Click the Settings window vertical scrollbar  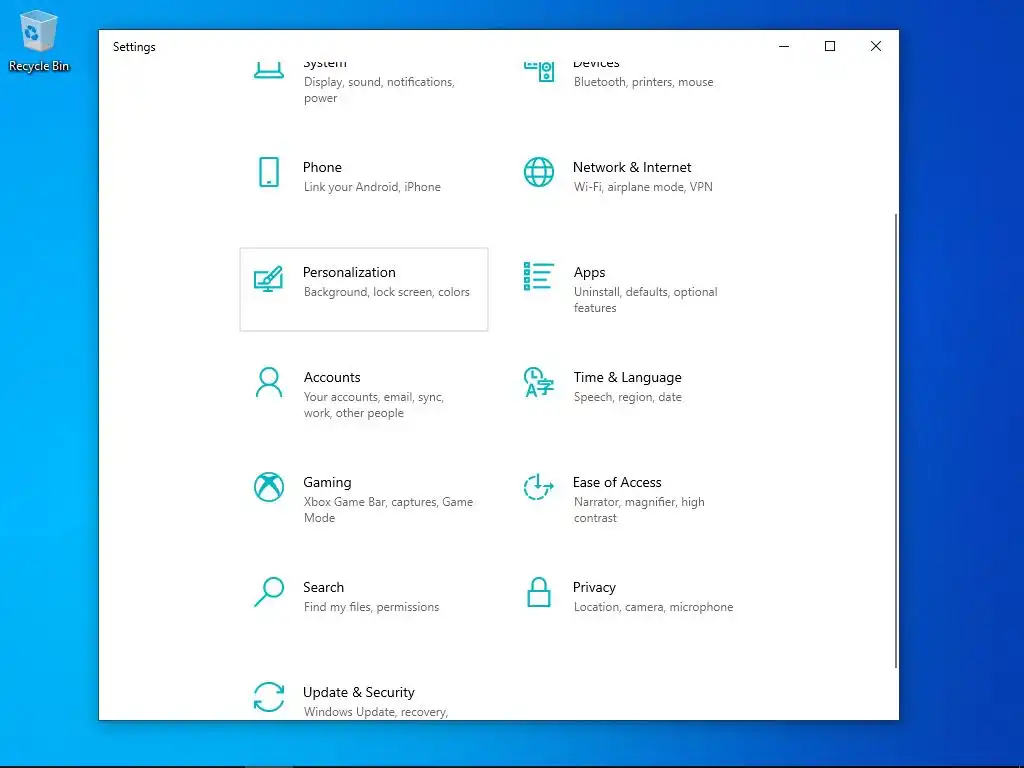[x=895, y=441]
